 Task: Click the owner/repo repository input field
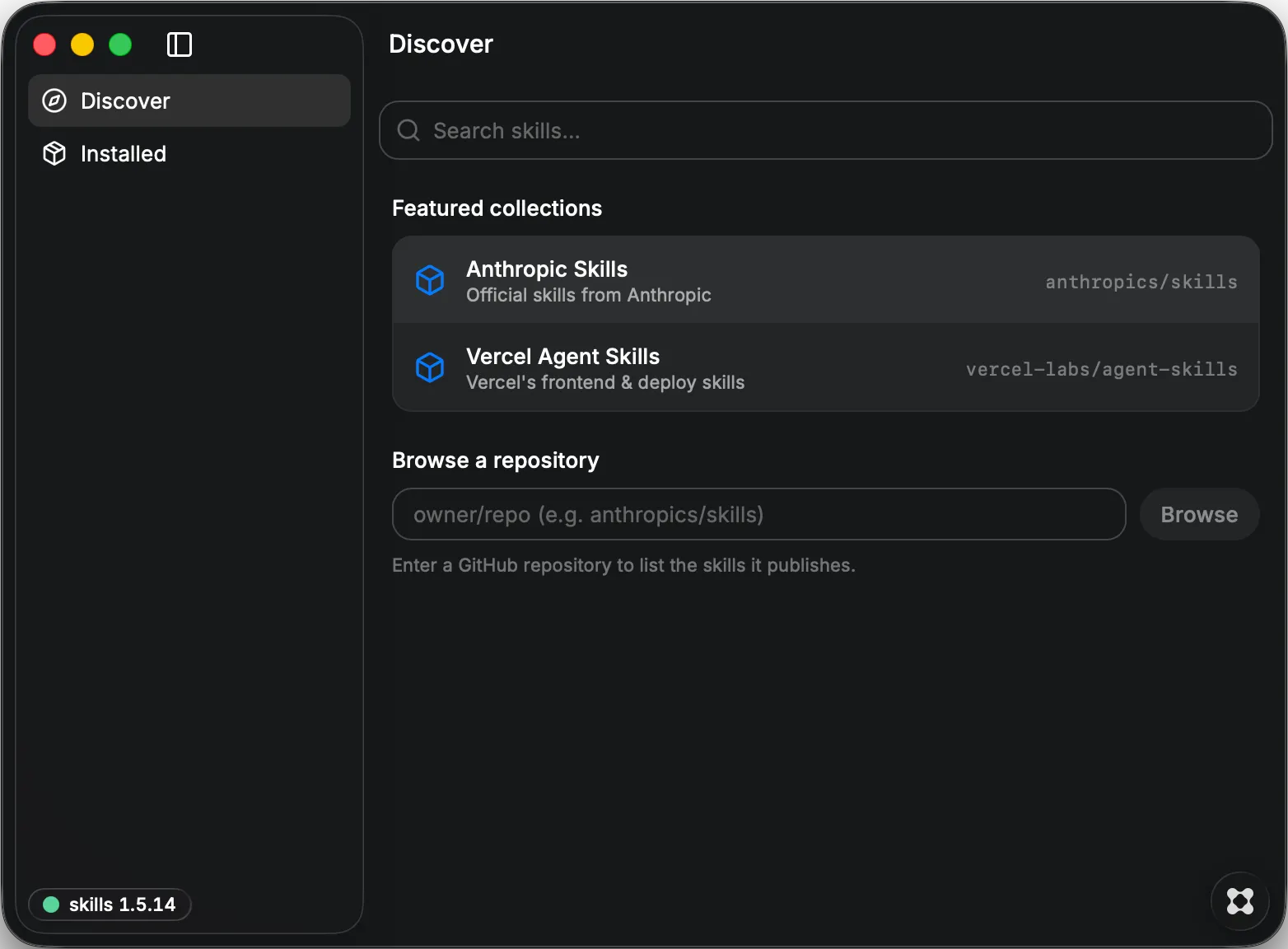point(759,514)
